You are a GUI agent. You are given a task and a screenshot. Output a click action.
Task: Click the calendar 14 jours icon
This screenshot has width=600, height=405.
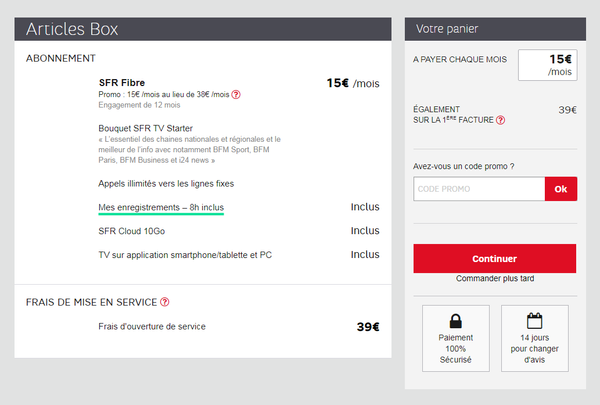click(534, 321)
